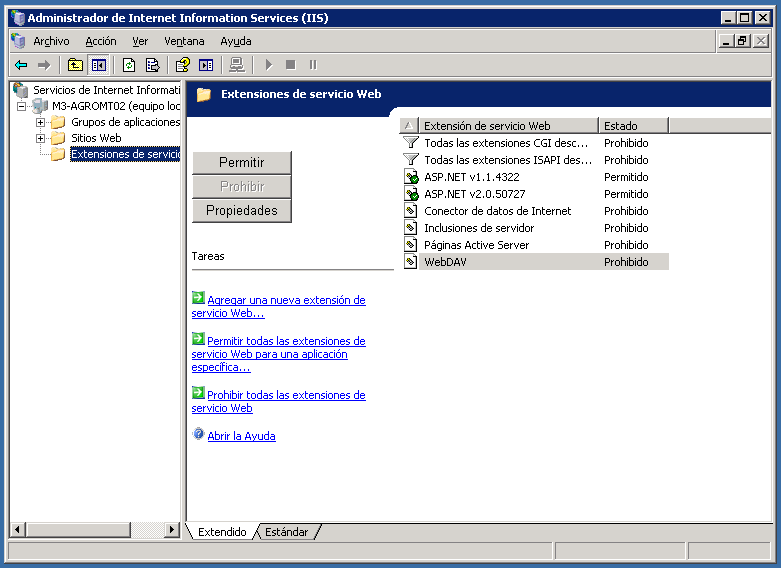The height and width of the screenshot is (568, 781).
Task: Click the IIS icon in the title bar
Action: pos(18,18)
